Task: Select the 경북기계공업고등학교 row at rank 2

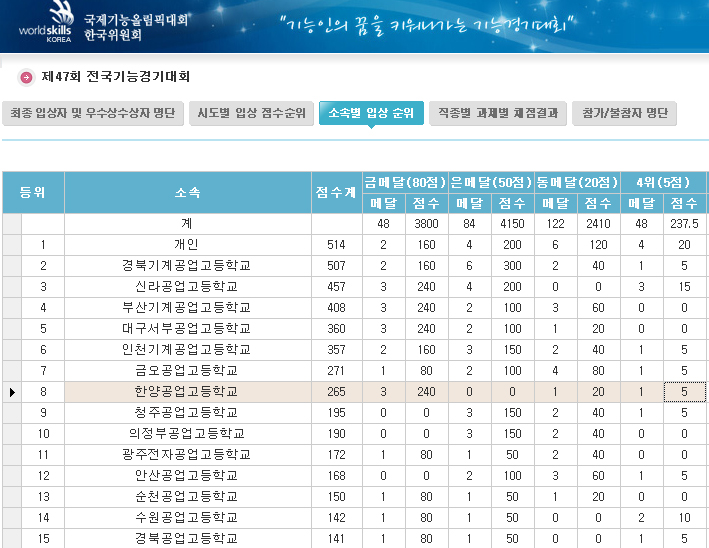Action: (x=187, y=266)
